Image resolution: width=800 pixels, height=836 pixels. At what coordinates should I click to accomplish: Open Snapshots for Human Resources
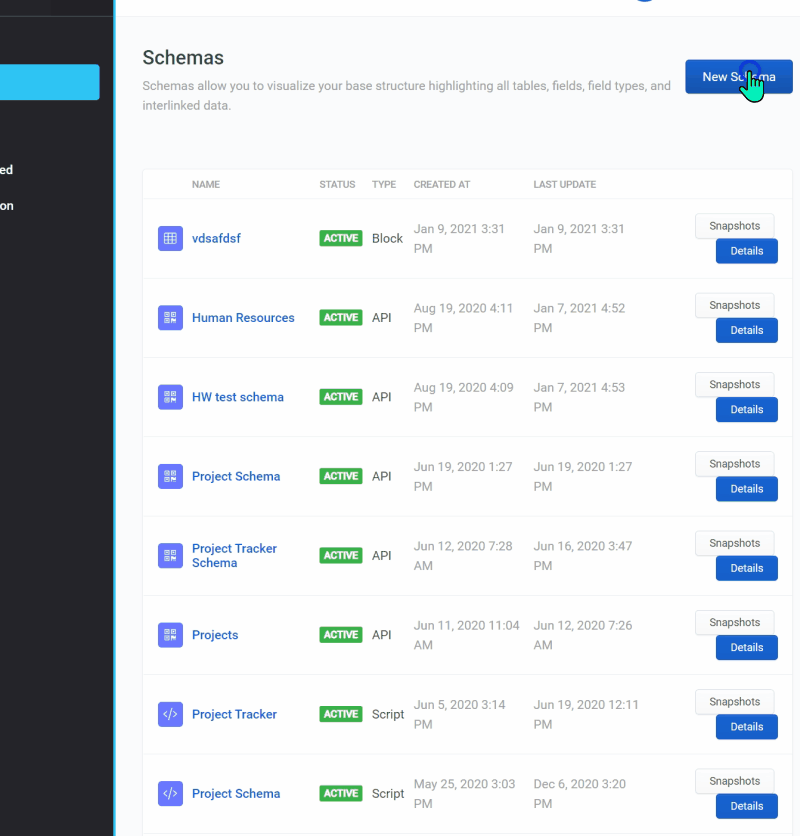point(734,305)
